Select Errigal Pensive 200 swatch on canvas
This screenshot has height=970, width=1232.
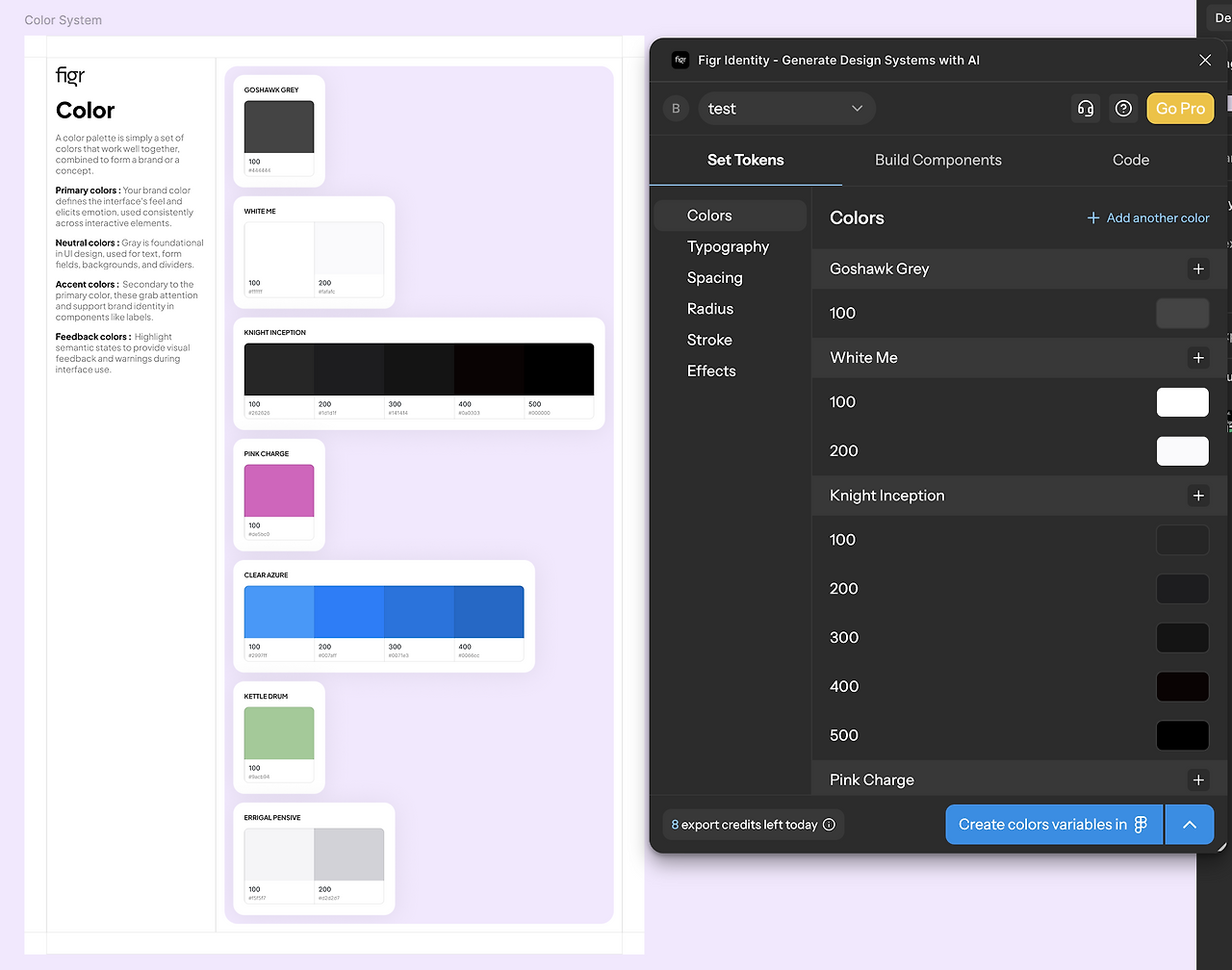pos(349,855)
